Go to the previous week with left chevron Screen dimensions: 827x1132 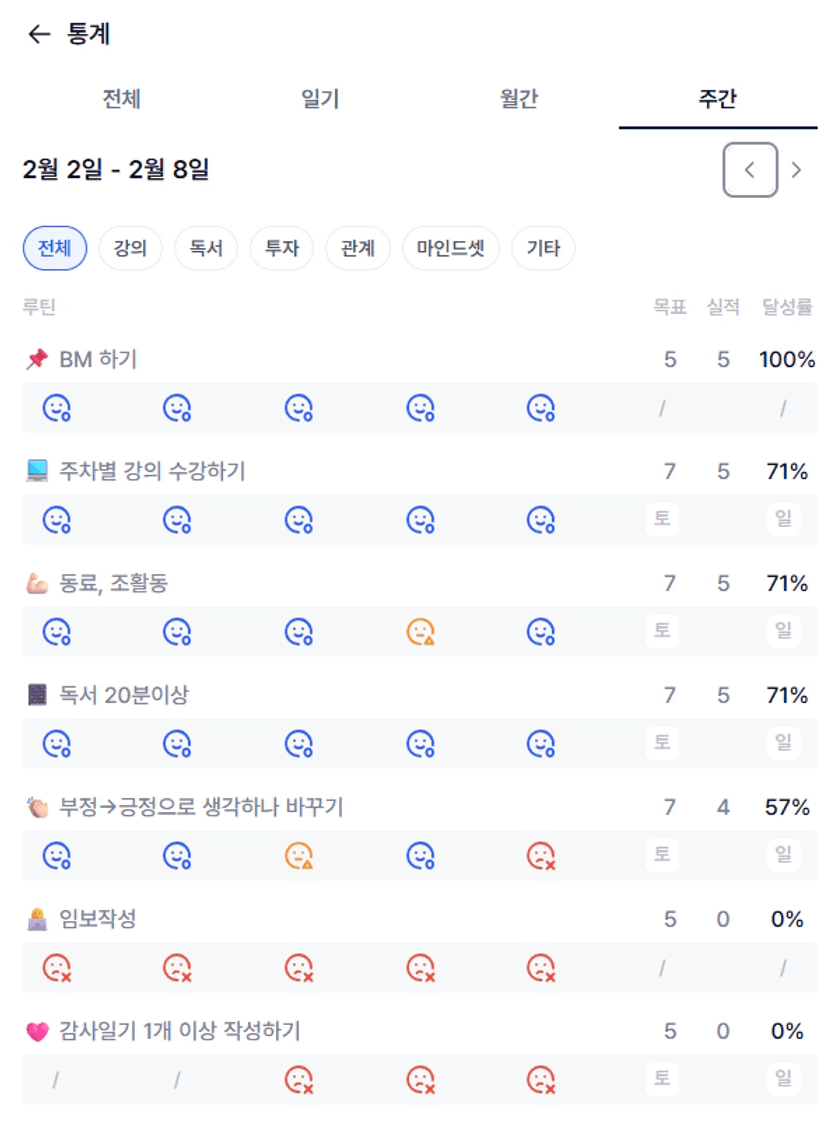click(x=750, y=170)
